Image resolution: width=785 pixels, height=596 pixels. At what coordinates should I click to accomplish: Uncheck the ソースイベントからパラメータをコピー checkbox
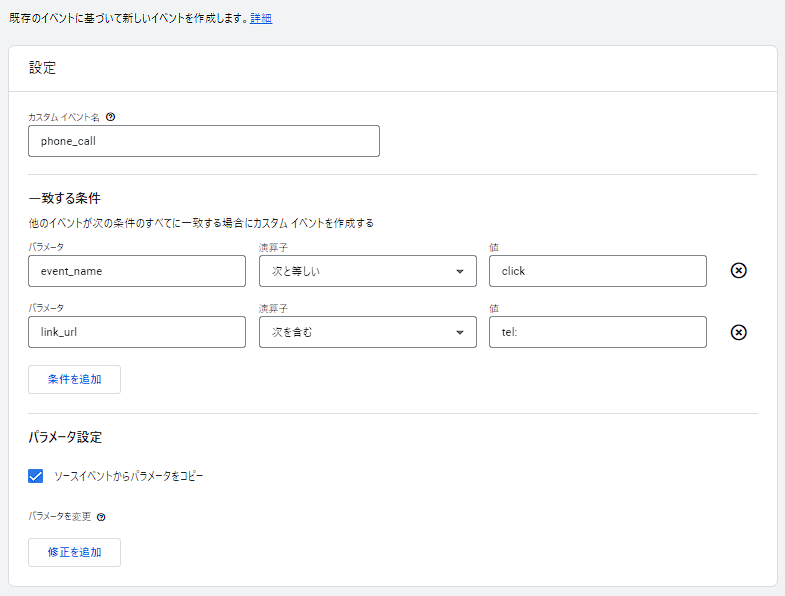coord(36,477)
